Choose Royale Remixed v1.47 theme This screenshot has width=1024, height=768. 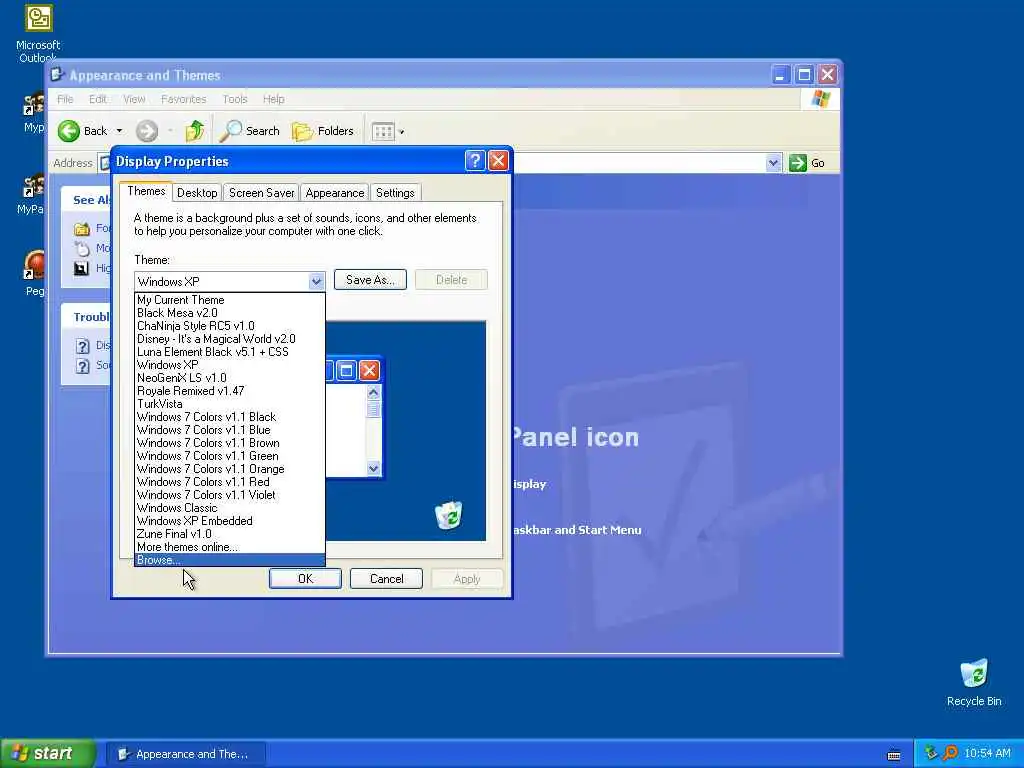tap(229, 391)
